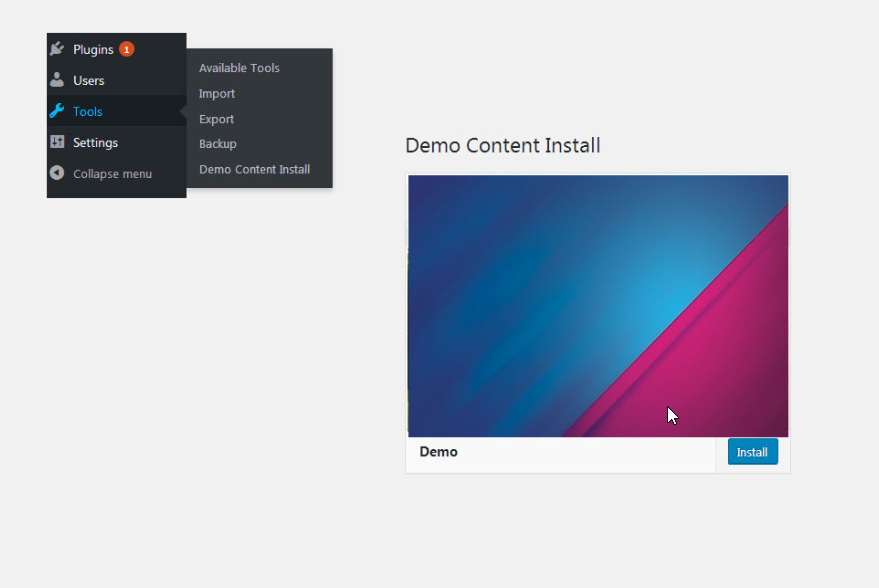Image resolution: width=879 pixels, height=588 pixels.
Task: Choose Import from Tools submenu
Action: (217, 94)
